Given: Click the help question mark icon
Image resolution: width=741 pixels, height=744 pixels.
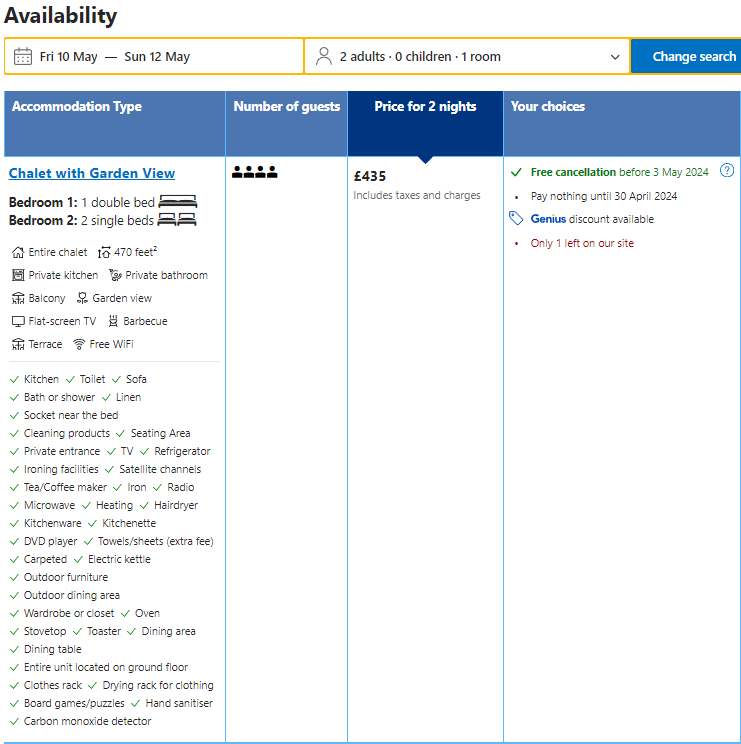Looking at the screenshot, I should point(727,171).
